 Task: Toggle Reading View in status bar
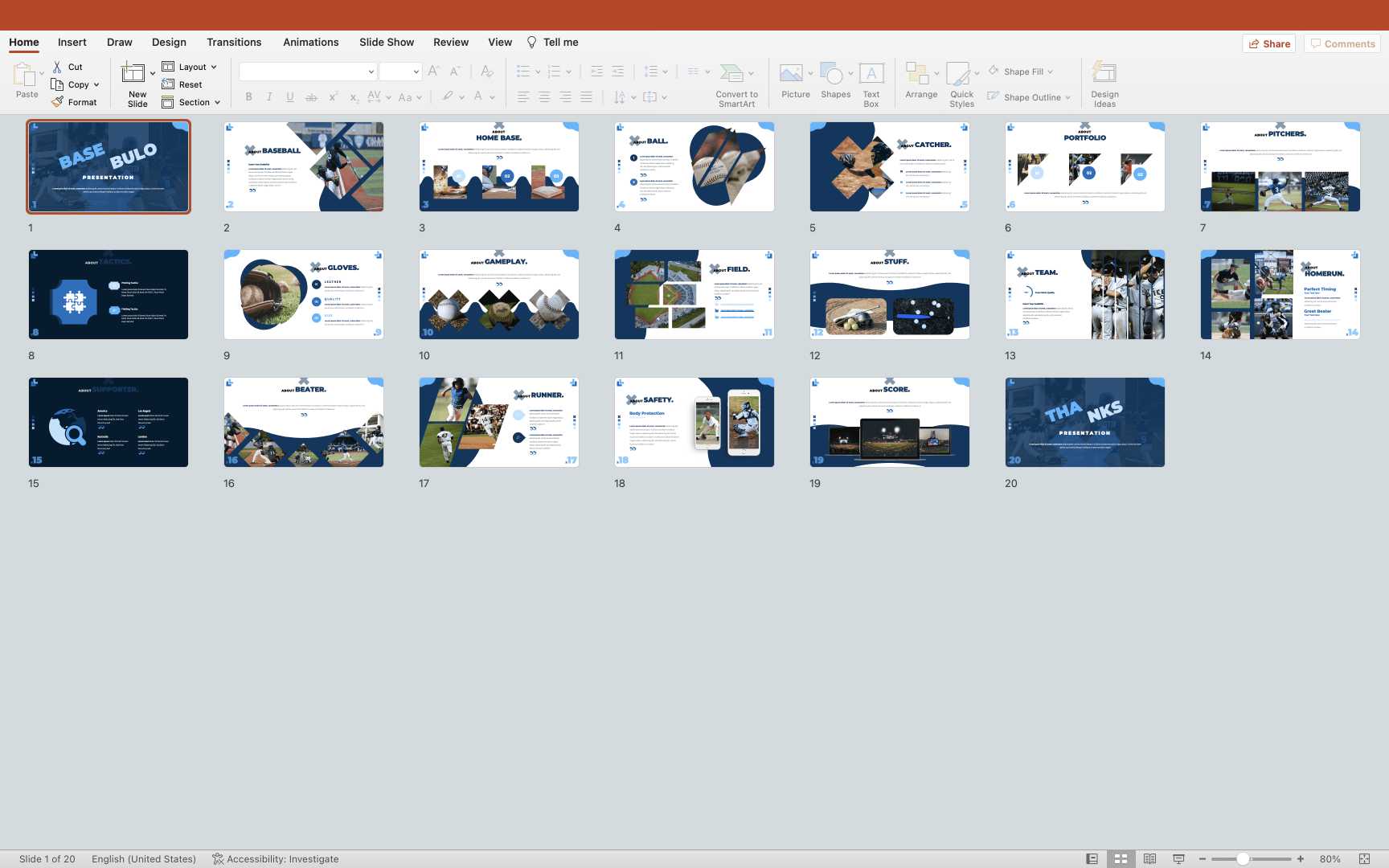1149,859
